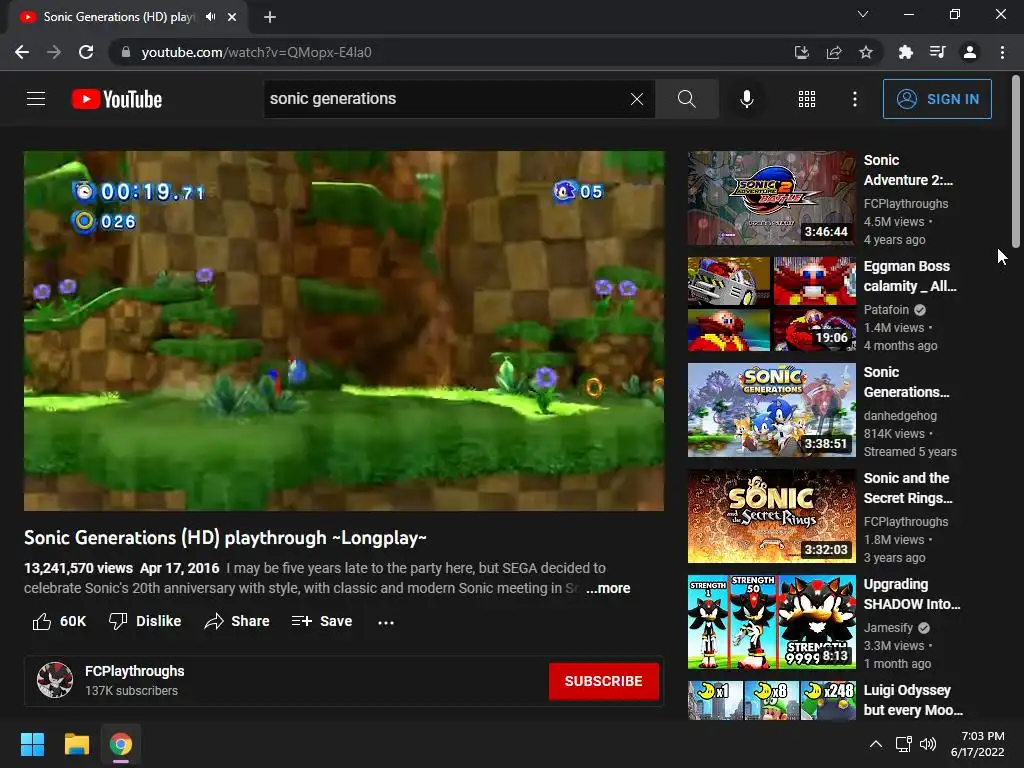Clear the search box with X
This screenshot has width=1024, height=768.
click(x=637, y=99)
